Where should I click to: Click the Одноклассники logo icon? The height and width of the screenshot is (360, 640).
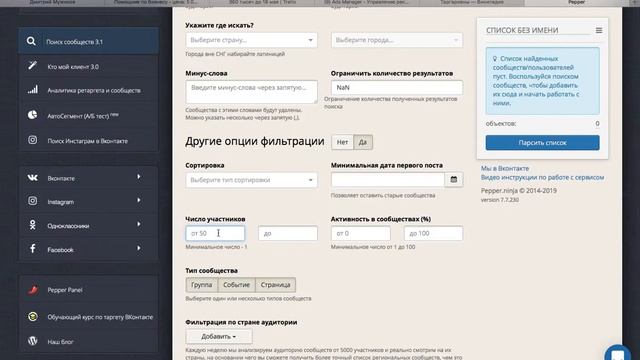(x=33, y=225)
